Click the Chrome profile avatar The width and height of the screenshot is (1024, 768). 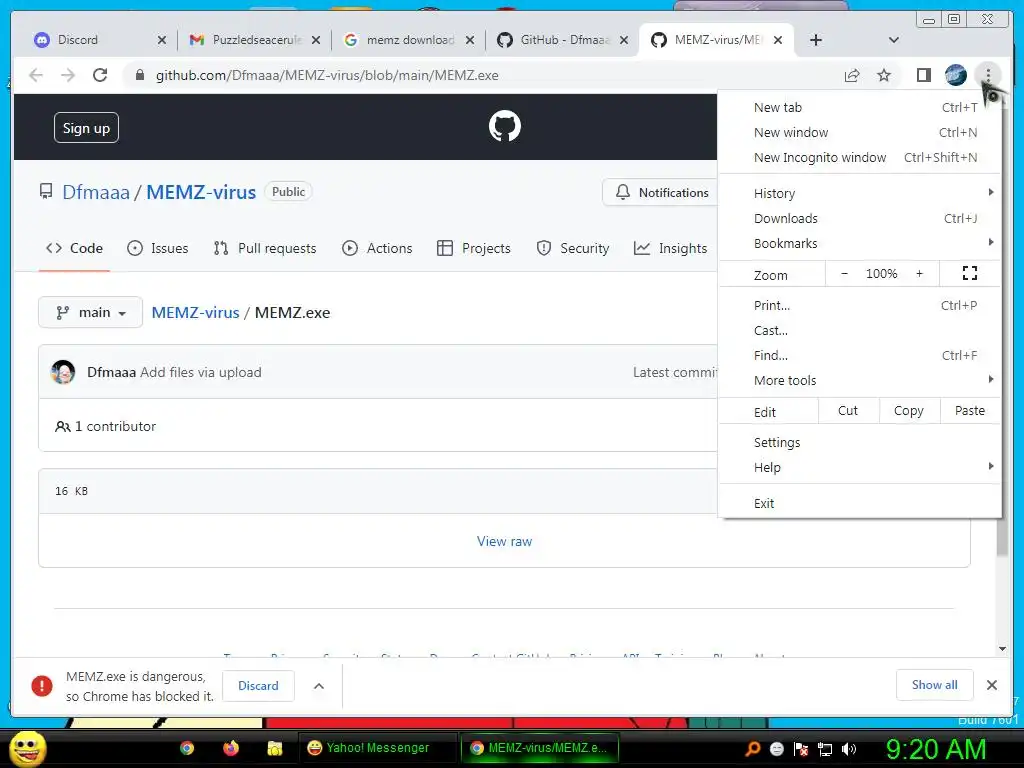pyautogui.click(x=955, y=75)
